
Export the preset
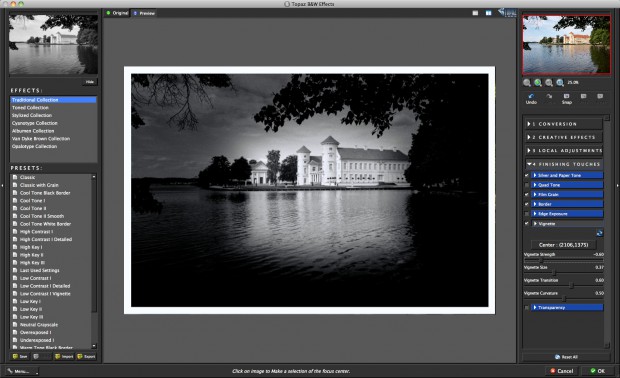(86, 356)
